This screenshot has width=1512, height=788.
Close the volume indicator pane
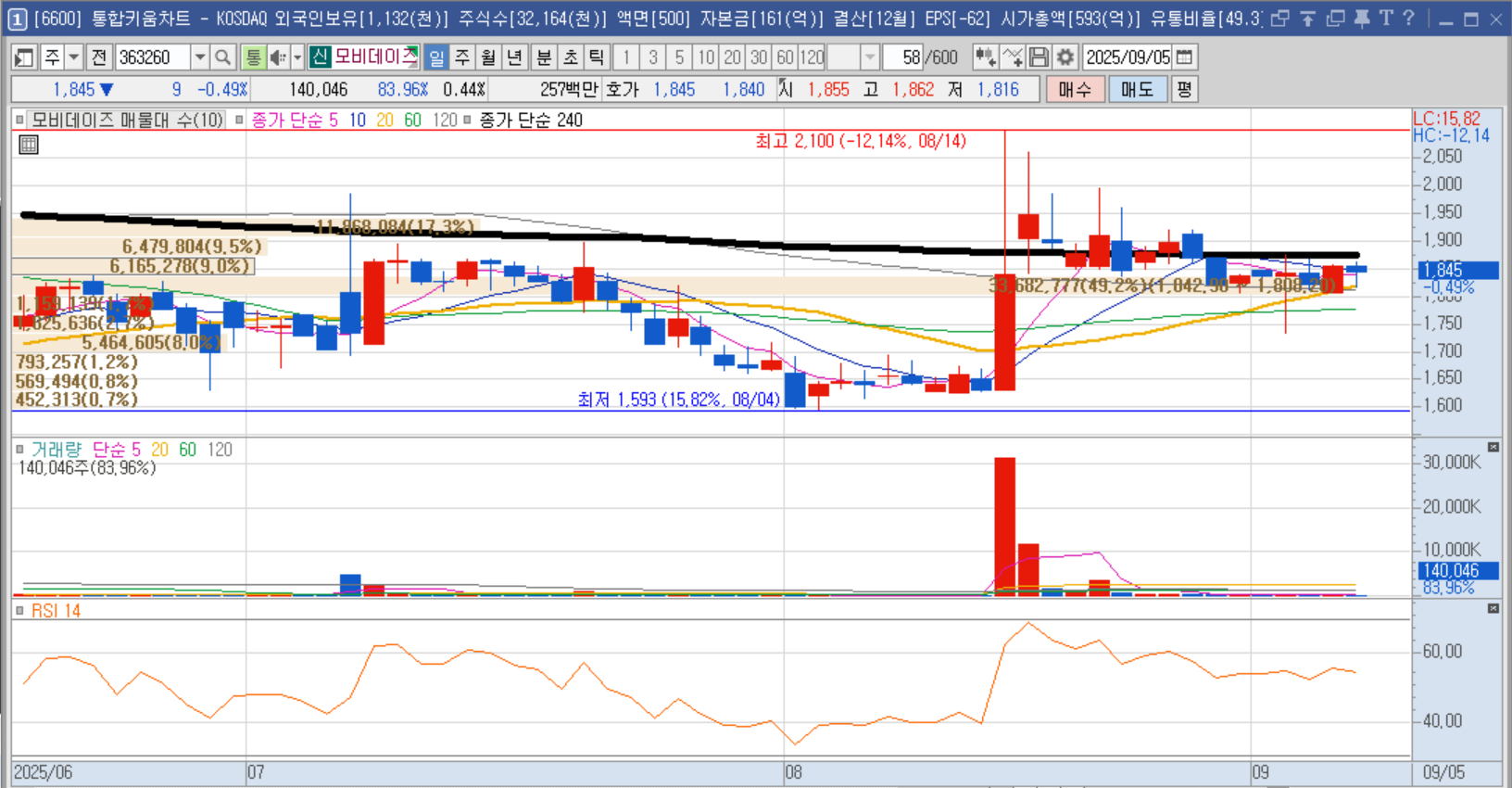click(1493, 448)
